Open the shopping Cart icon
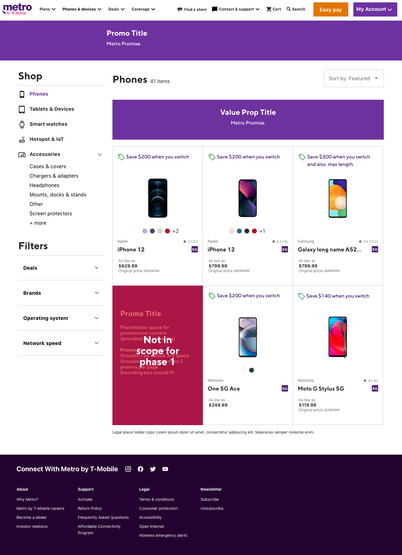402x555 pixels. (x=269, y=9)
